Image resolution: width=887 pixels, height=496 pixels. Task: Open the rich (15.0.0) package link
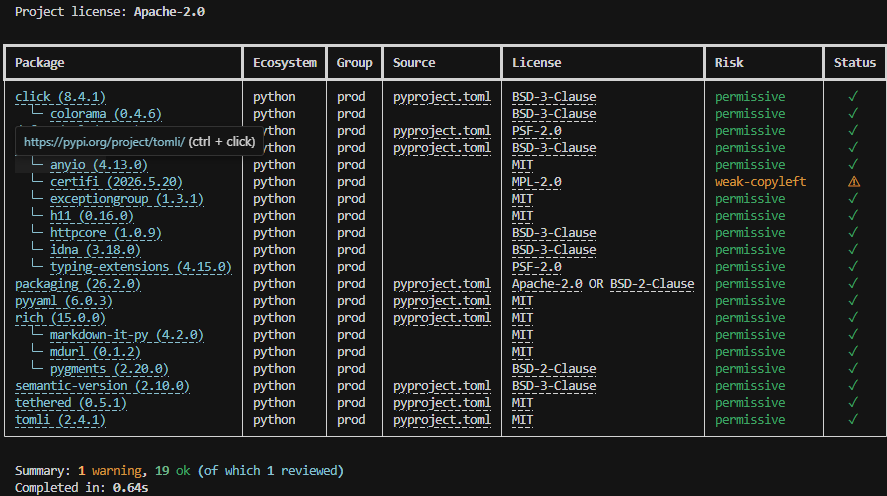60,317
